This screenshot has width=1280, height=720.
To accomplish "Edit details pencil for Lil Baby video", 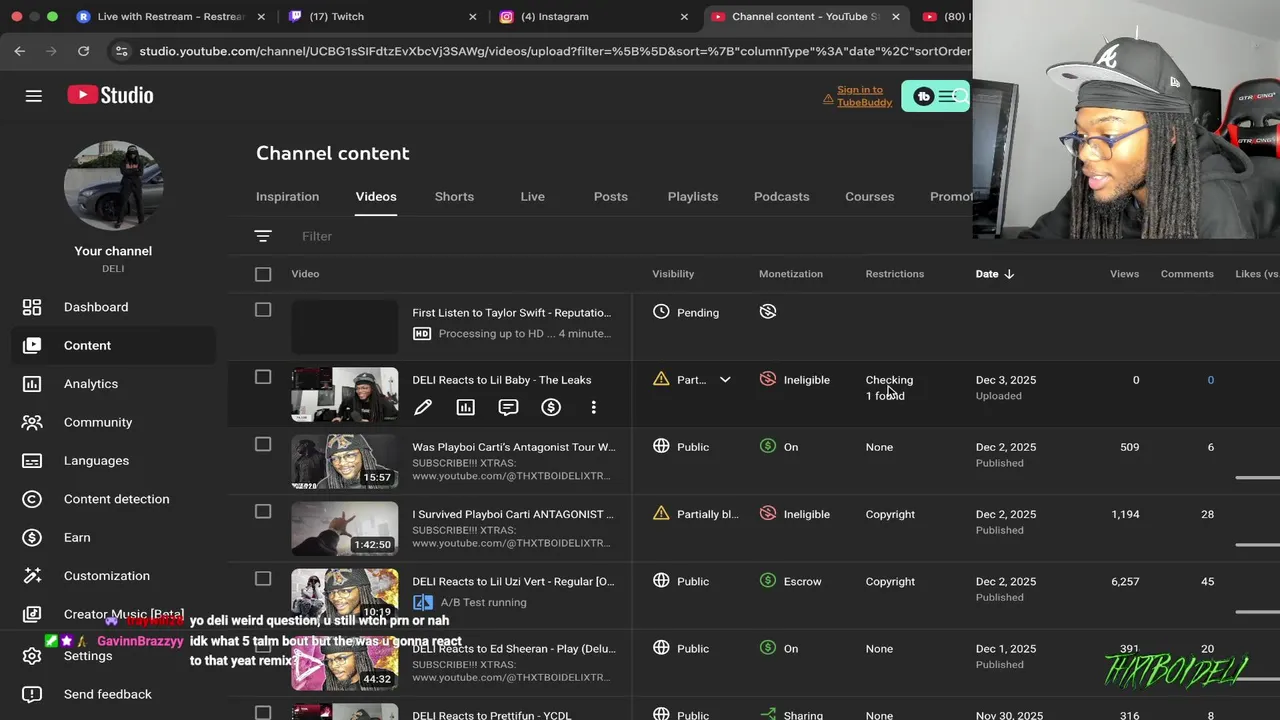I will 423,407.
